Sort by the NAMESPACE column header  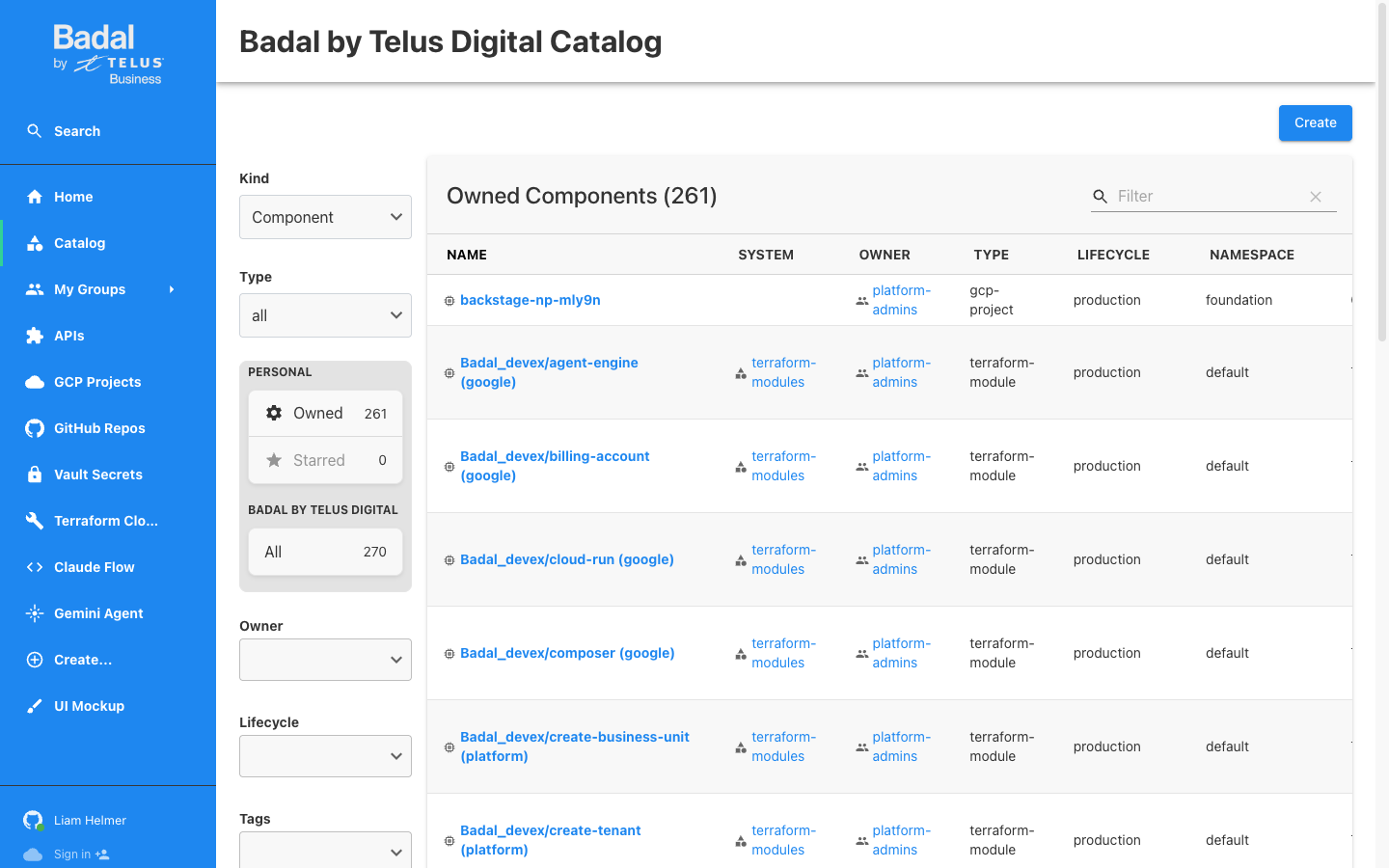click(x=1252, y=255)
